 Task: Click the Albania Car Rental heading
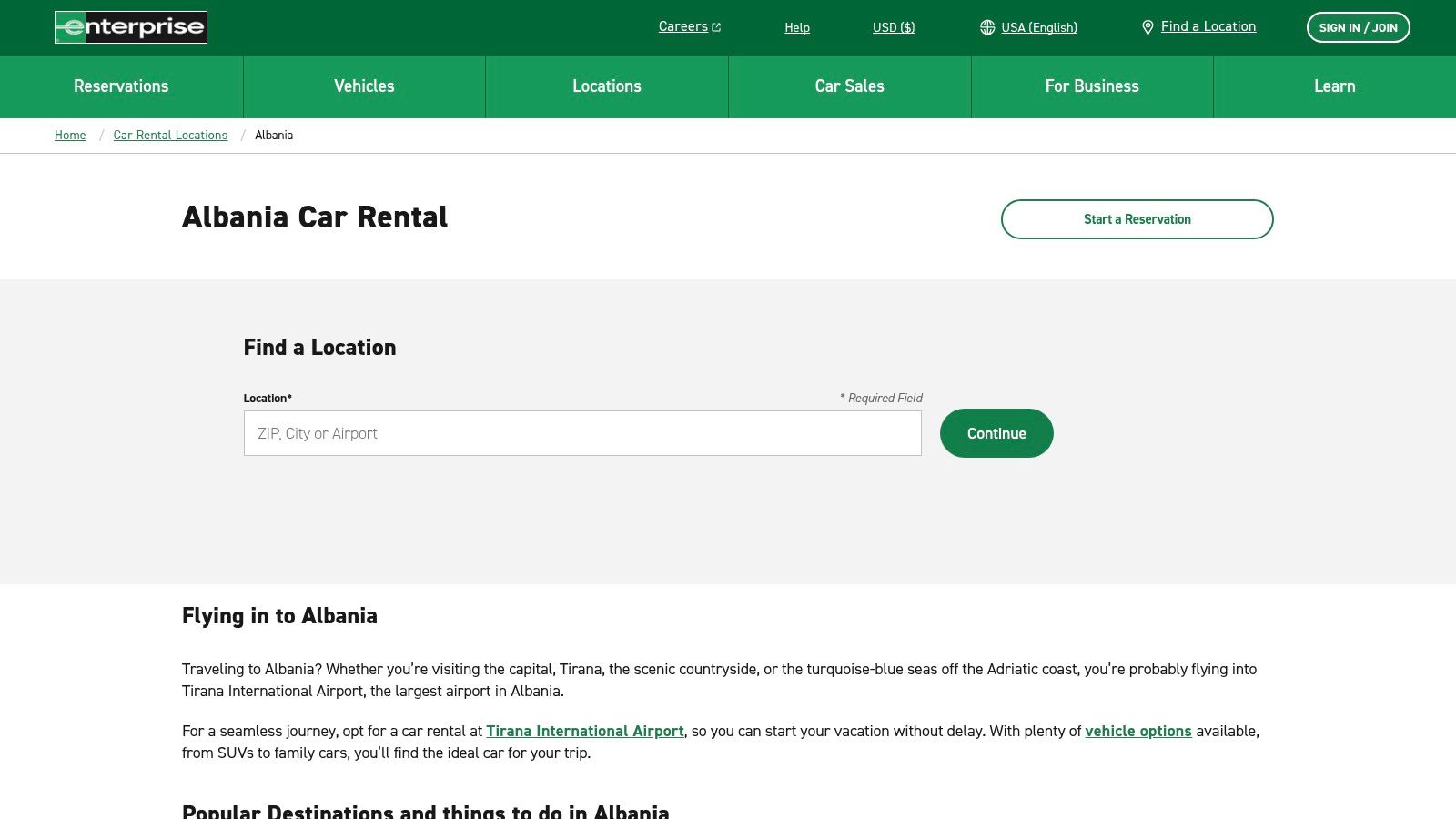pyautogui.click(x=315, y=217)
